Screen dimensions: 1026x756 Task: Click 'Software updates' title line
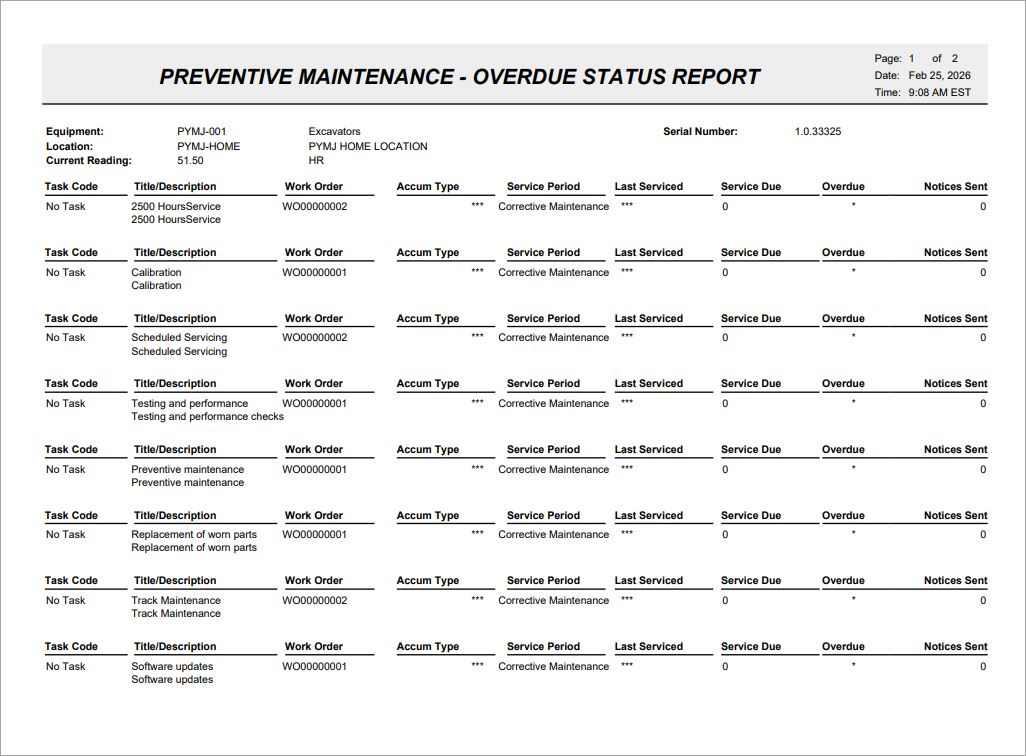(171, 666)
